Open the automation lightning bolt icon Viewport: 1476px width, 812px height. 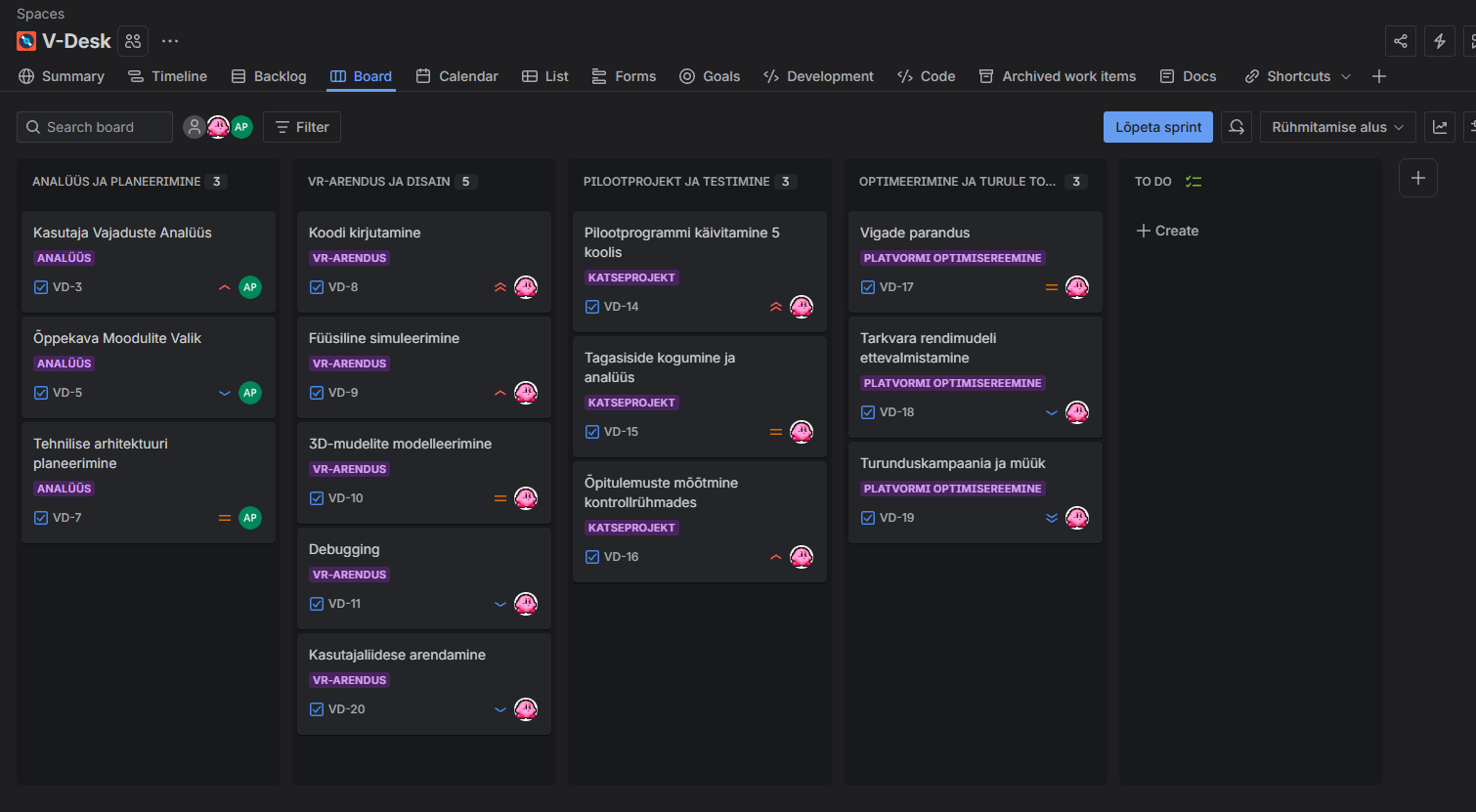point(1440,41)
